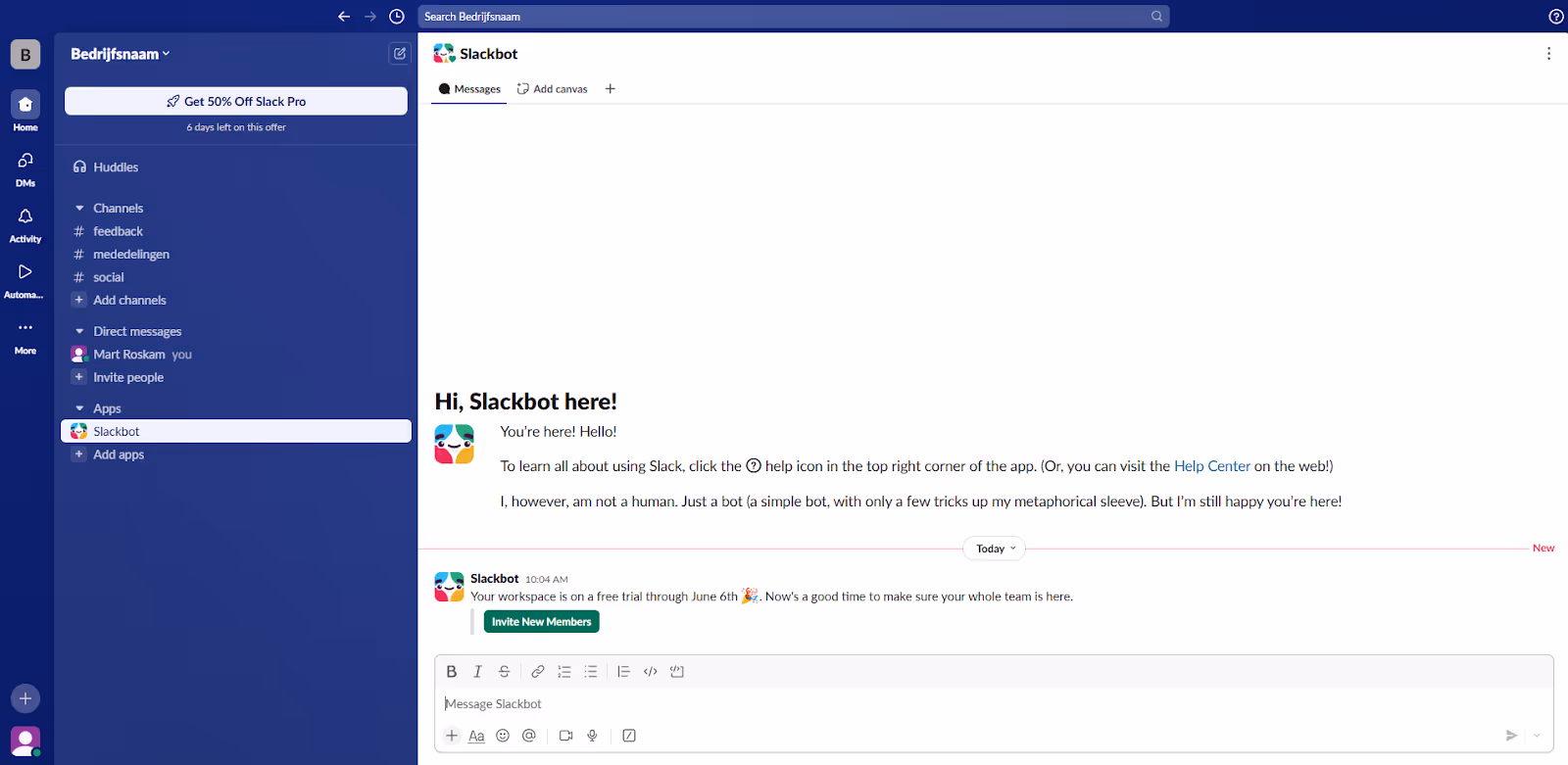This screenshot has width=1568, height=765.
Task: Click the Help question mark icon in the top bar
Action: click(x=1555, y=17)
